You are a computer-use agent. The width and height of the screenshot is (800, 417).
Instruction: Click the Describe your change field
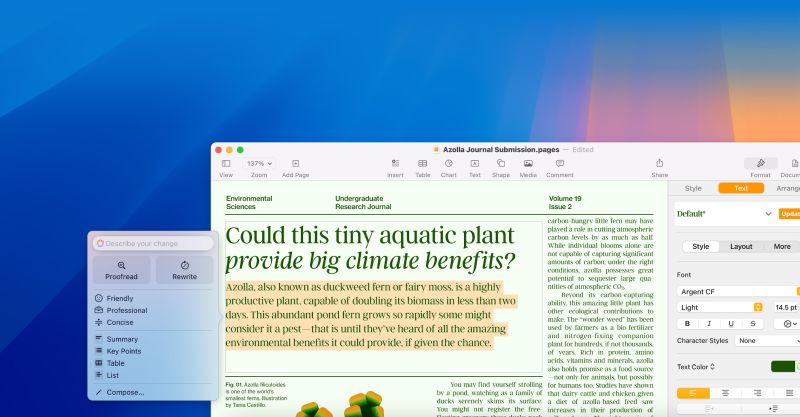point(153,243)
